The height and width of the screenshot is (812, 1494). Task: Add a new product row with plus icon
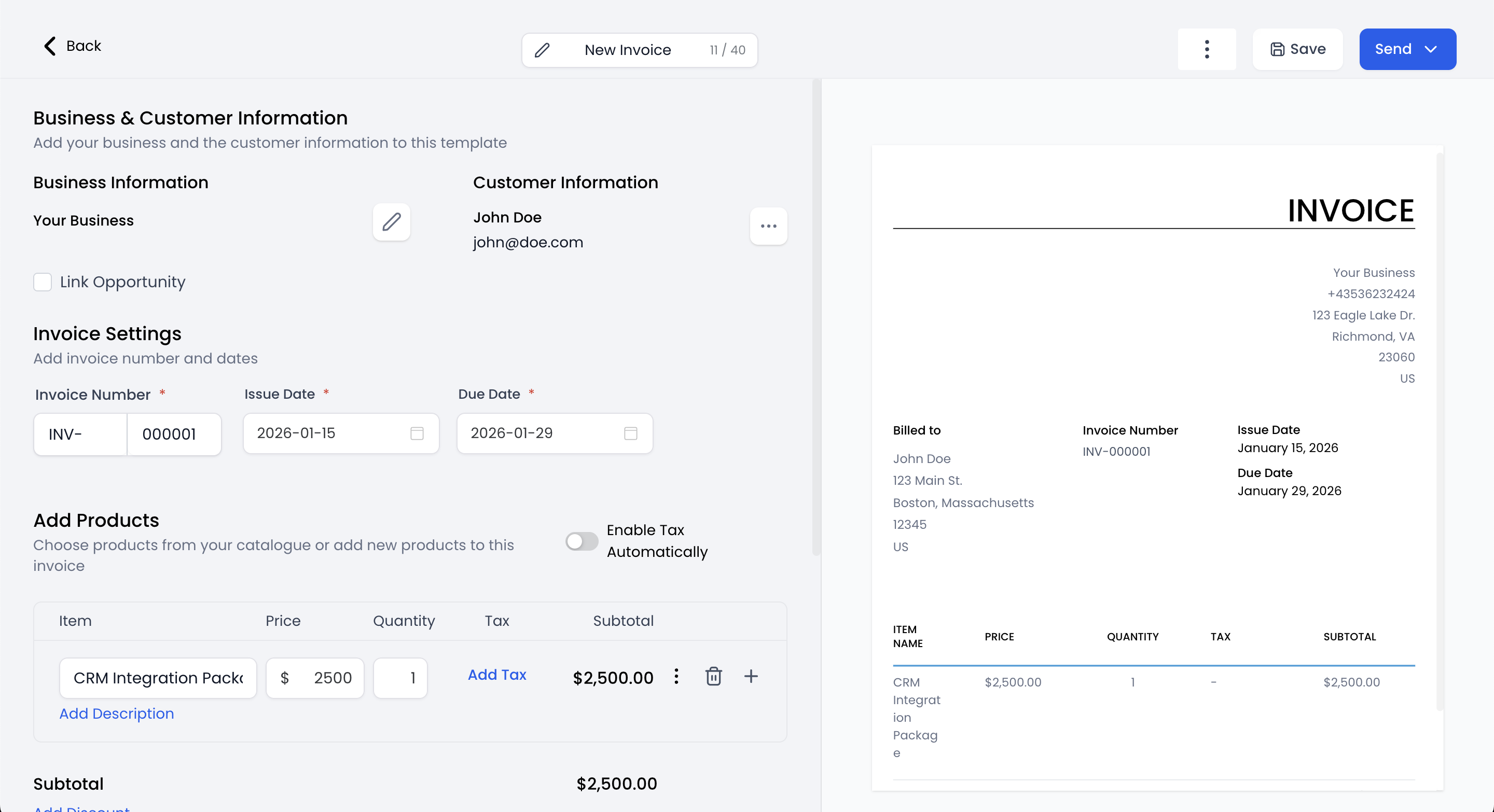click(751, 676)
